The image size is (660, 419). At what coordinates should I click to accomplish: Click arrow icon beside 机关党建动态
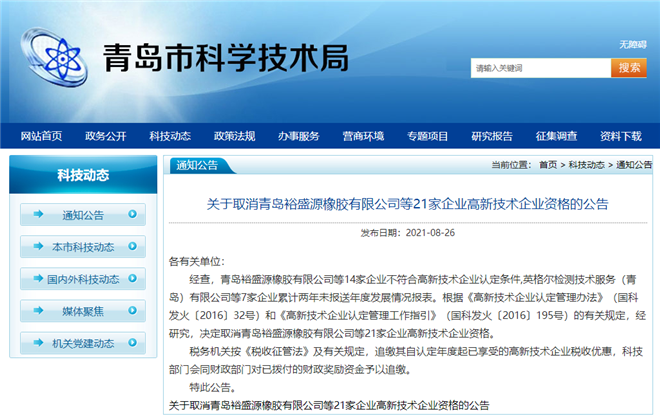(x=38, y=342)
